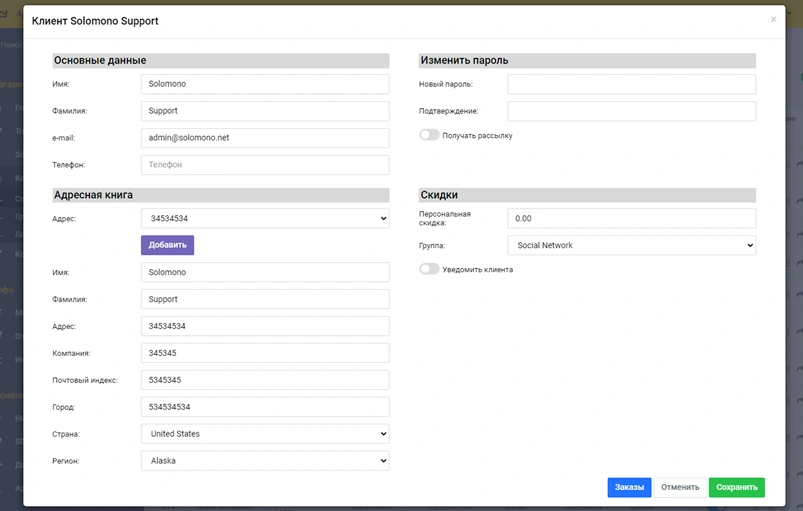Click the Новый пароль input field
Viewport: 803px width, 511px height.
tap(631, 84)
